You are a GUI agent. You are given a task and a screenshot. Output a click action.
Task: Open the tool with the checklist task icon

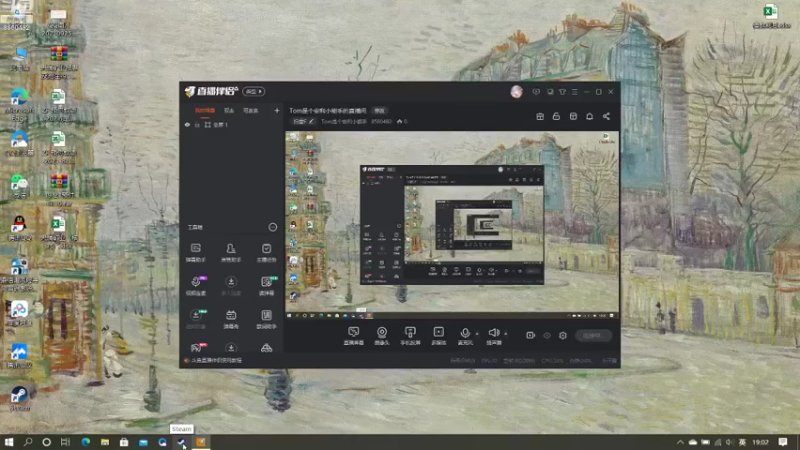(x=266, y=253)
